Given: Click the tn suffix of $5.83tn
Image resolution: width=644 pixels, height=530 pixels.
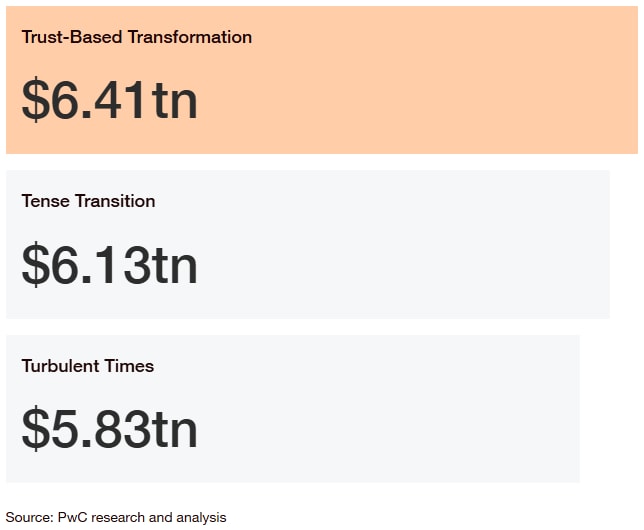Looking at the screenshot, I should 175,431.
